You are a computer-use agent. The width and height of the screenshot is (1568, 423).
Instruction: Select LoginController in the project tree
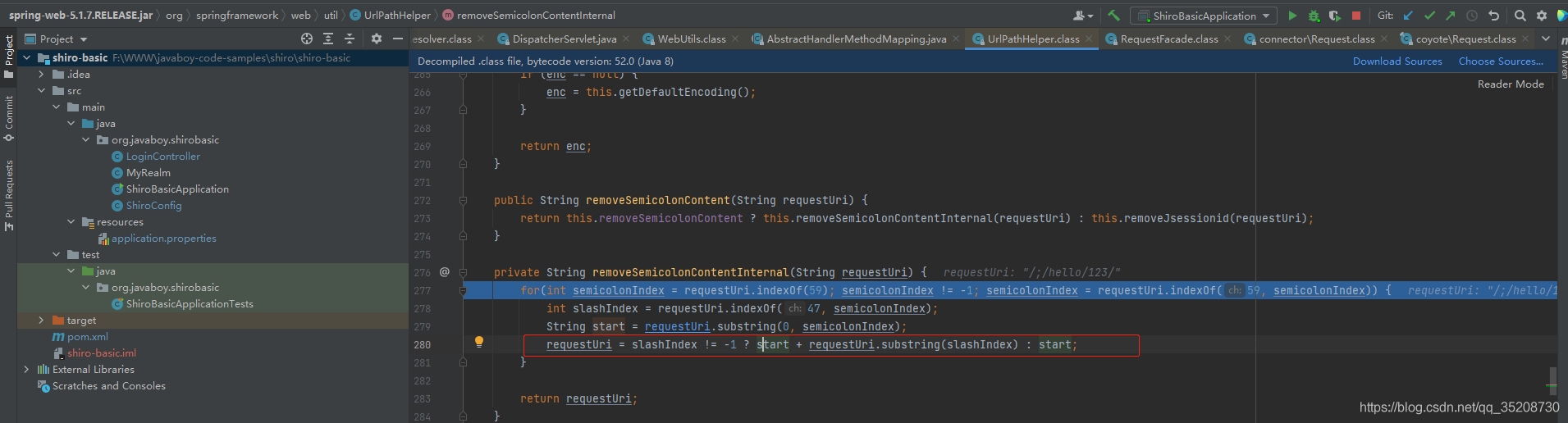pos(162,157)
